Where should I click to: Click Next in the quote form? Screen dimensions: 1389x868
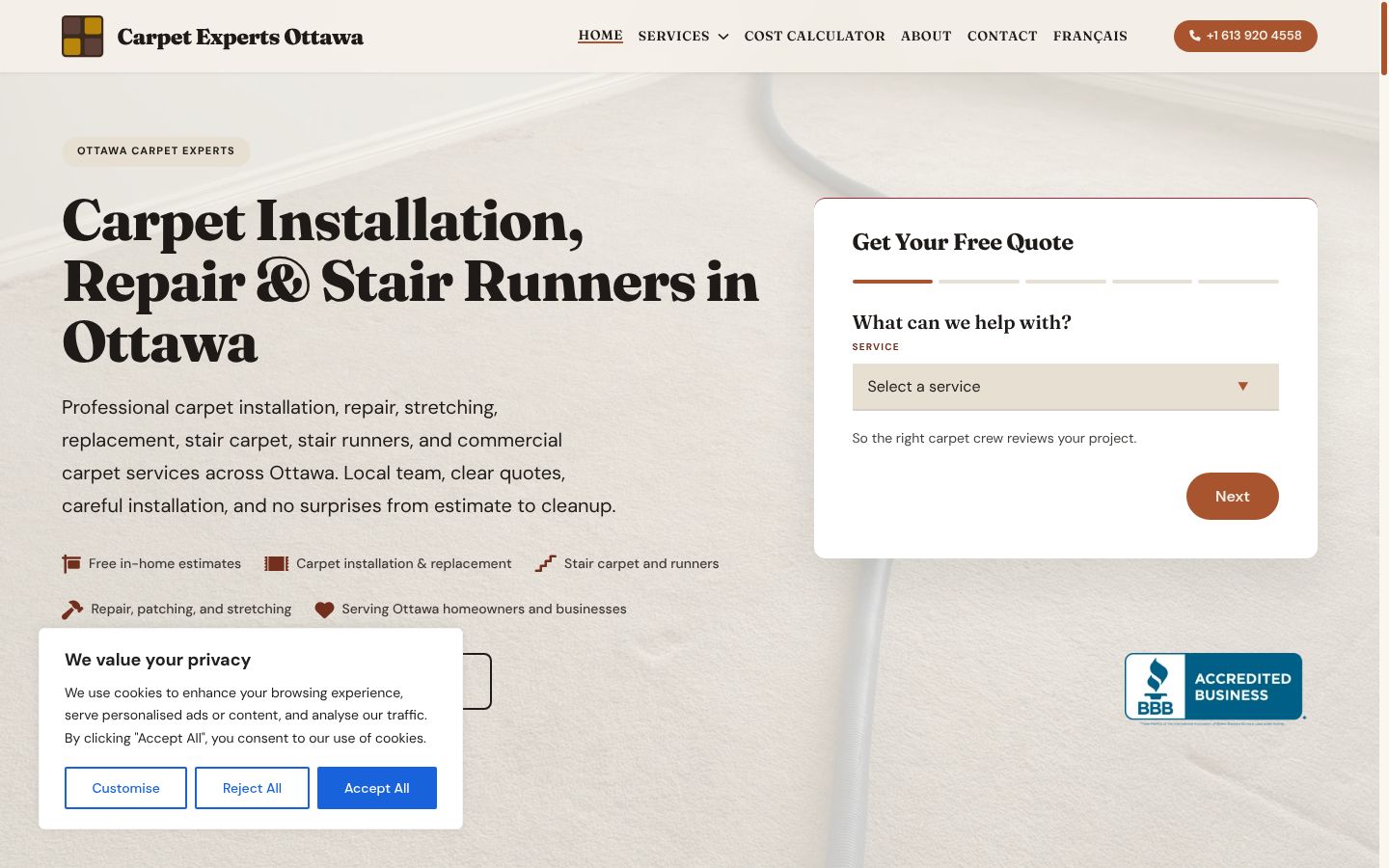pos(1232,496)
